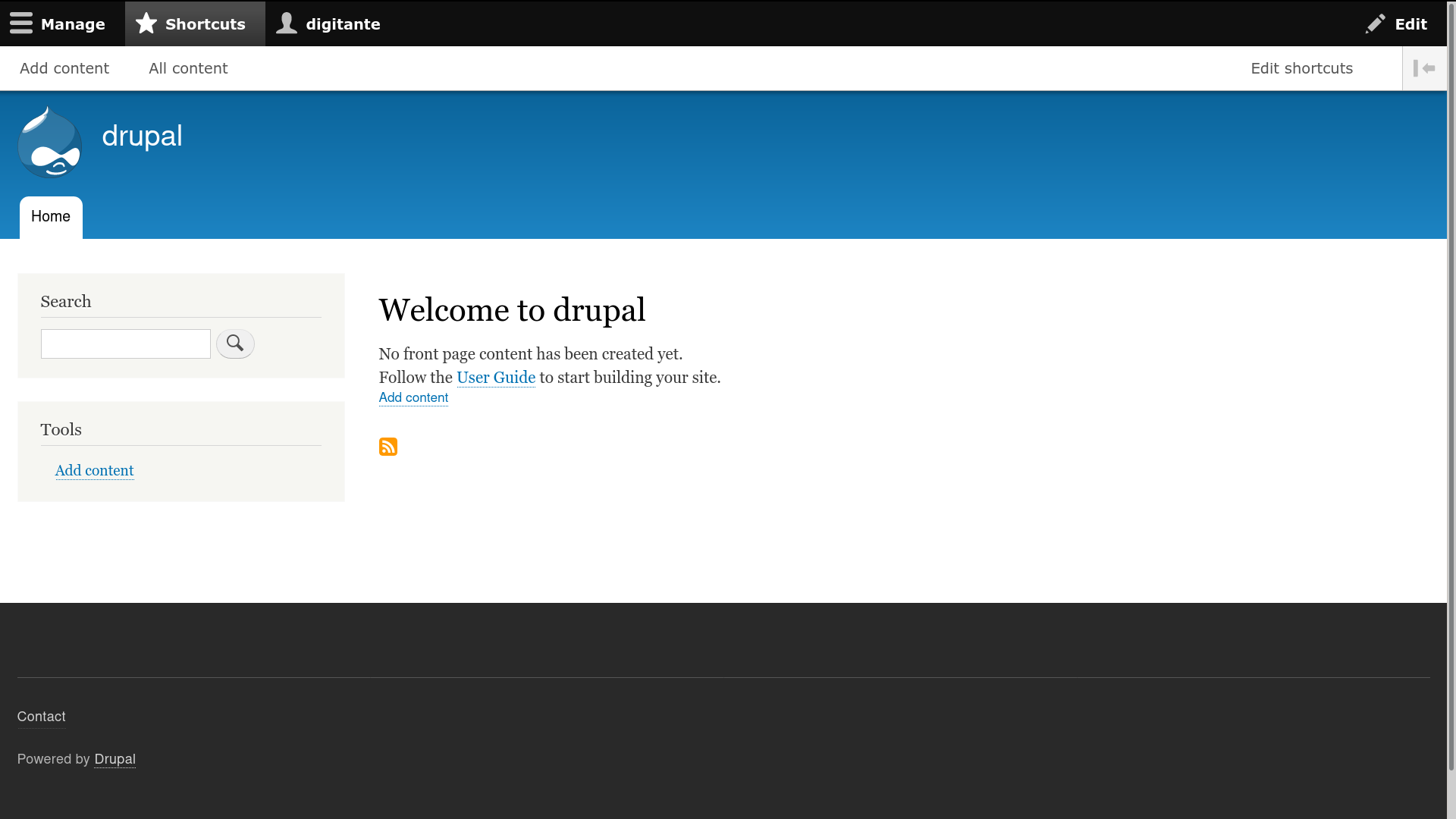This screenshot has height=819, width=1456.
Task: Open the User Guide link
Action: (x=496, y=378)
